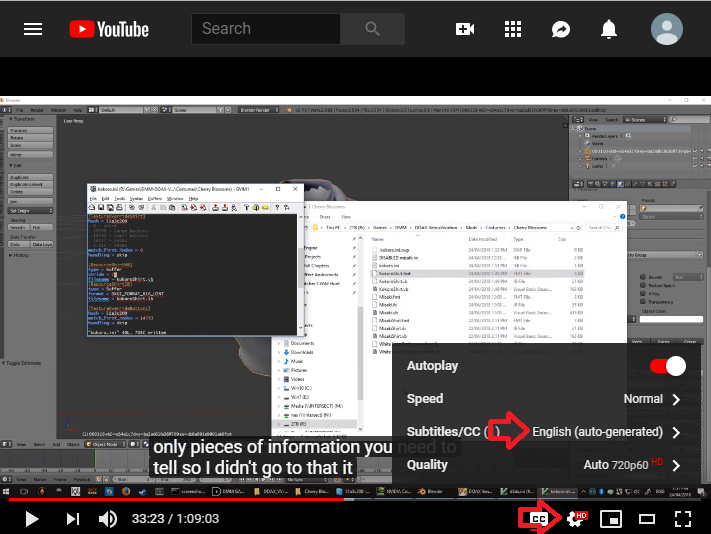Viewport: 711px width, 534px height.
Task: Open the View tab in the Explorer window
Action: click(346, 217)
